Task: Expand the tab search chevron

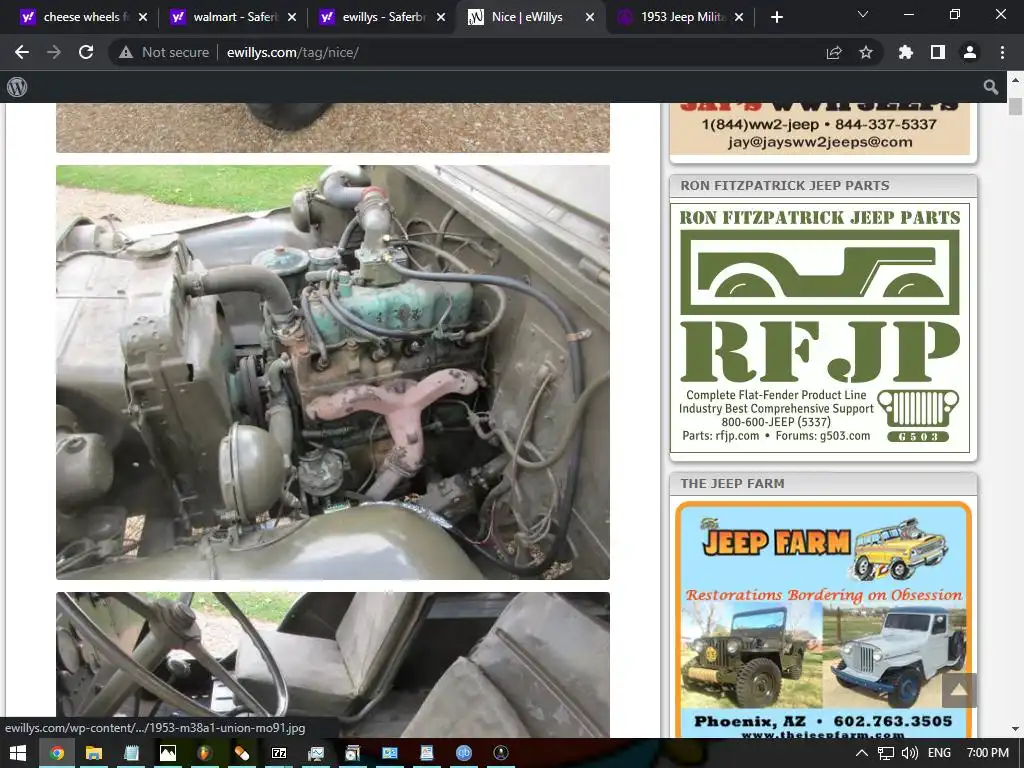Action: 863,15
